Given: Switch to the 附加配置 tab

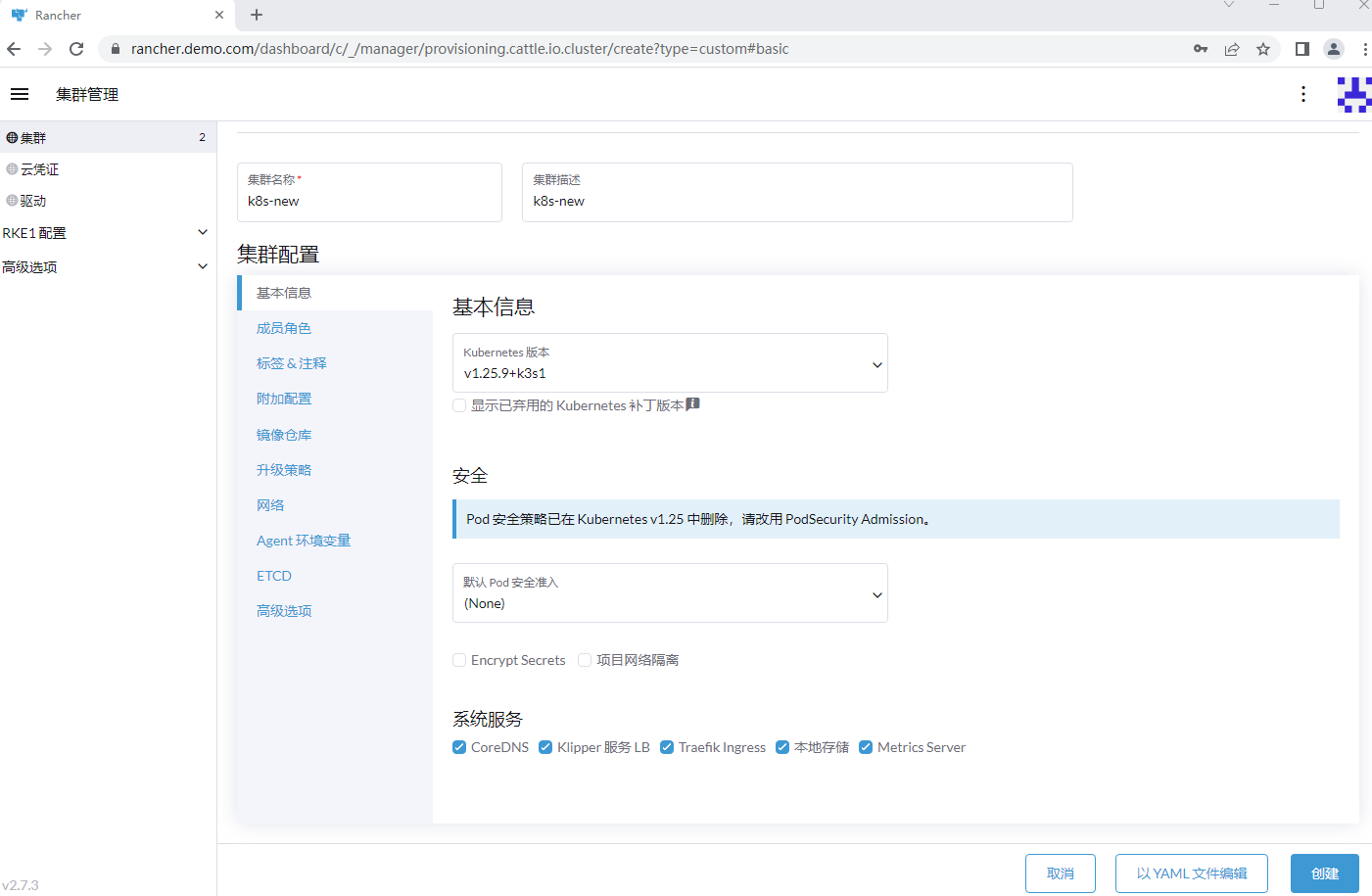Looking at the screenshot, I should click(284, 399).
